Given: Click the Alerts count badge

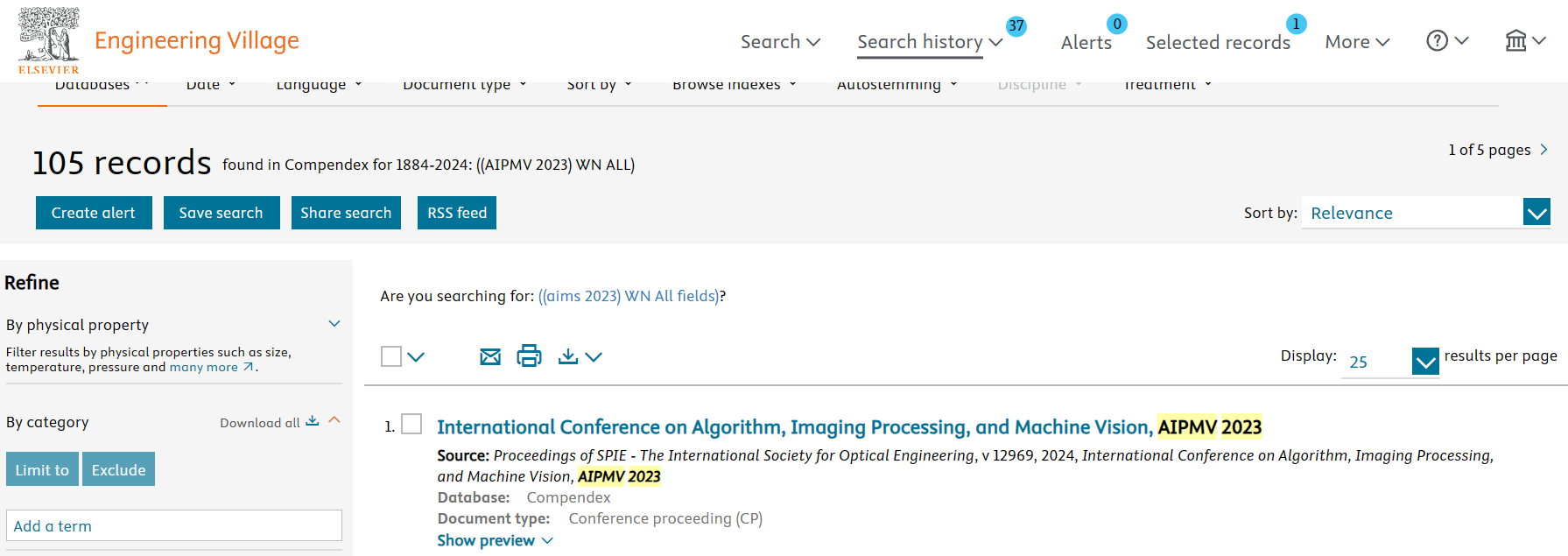Looking at the screenshot, I should click(1117, 24).
